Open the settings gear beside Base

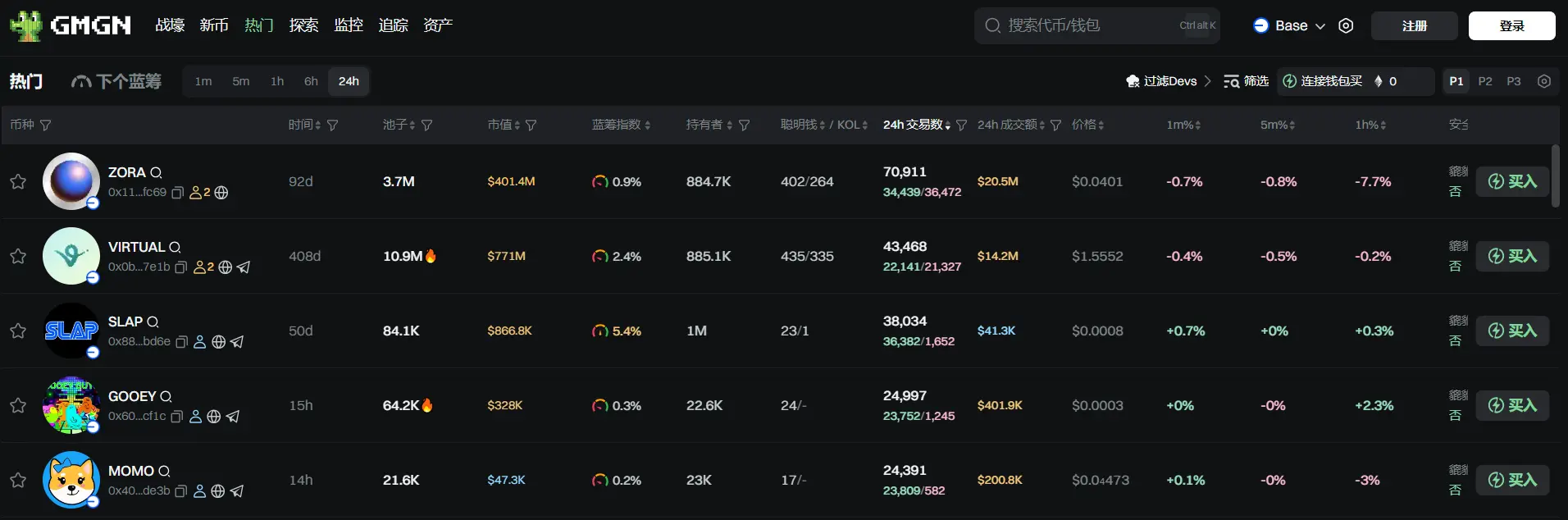click(1346, 26)
